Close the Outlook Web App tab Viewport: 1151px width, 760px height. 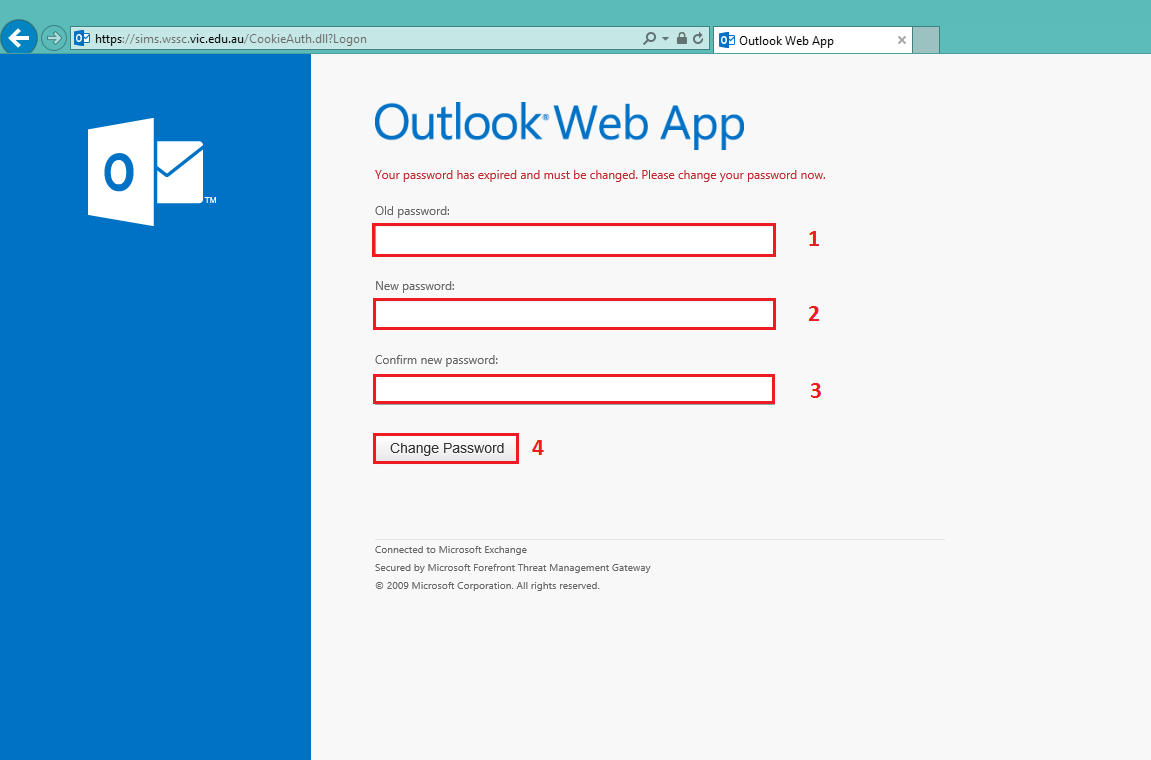pos(901,40)
